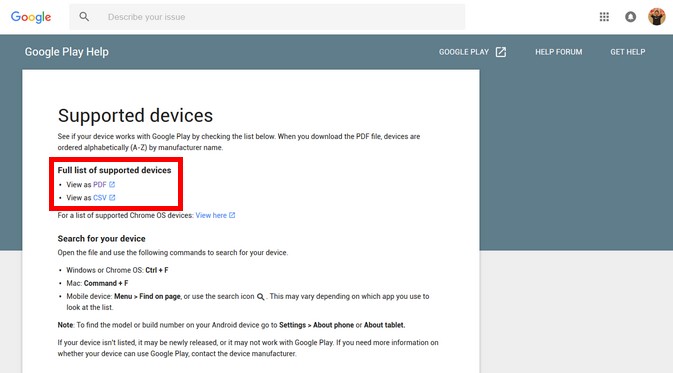Click the inline search icon in the Mobile device bullet
The width and height of the screenshot is (673, 373).
click(261, 297)
